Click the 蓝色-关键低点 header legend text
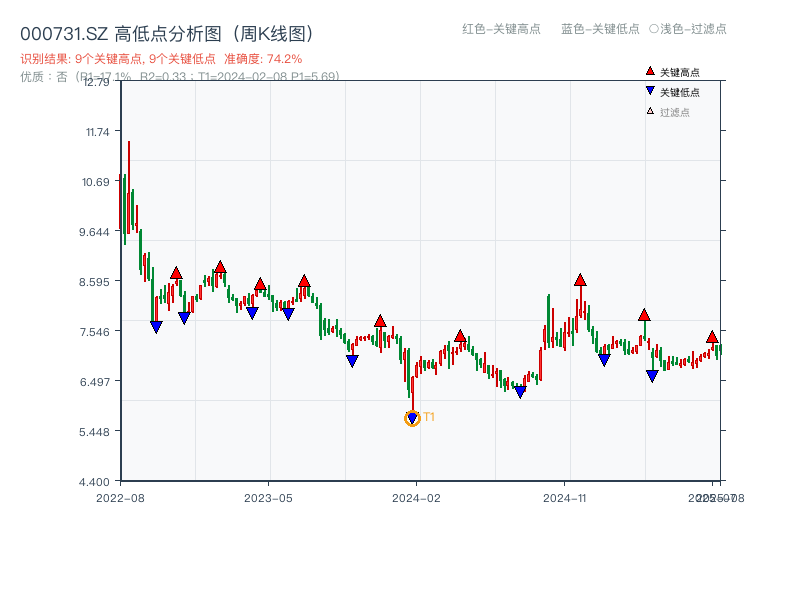This screenshot has height=600, width=800. pyautogui.click(x=600, y=29)
